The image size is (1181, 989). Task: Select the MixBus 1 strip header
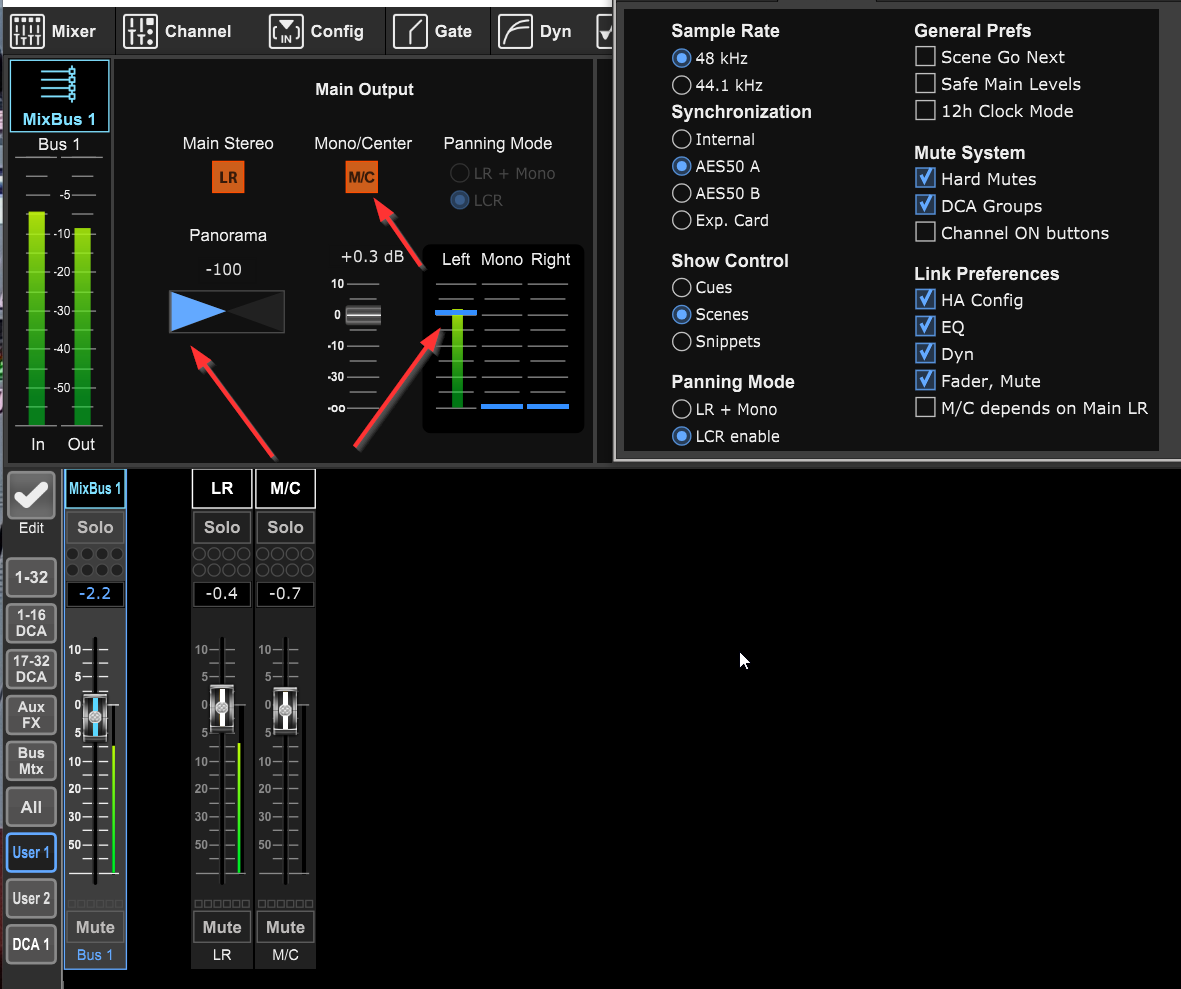[95, 488]
